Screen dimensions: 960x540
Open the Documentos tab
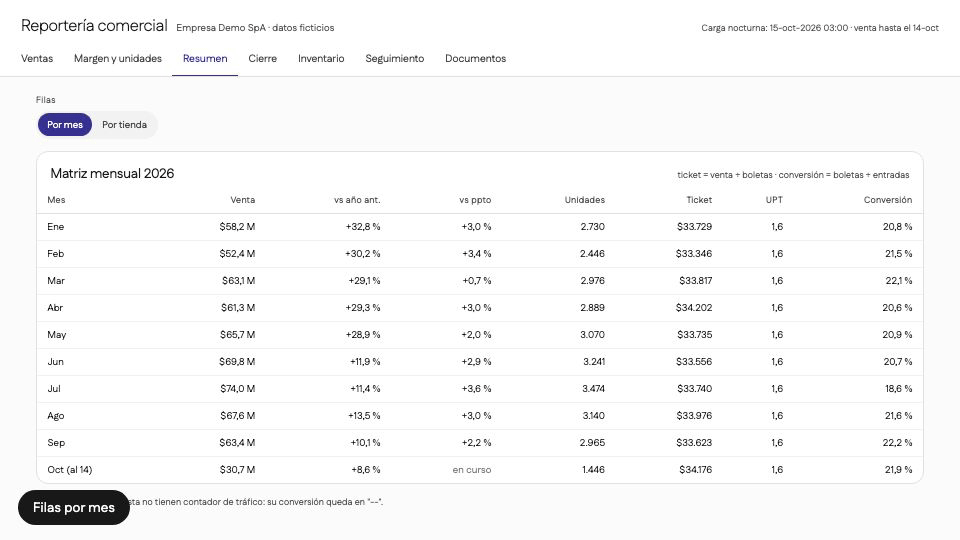475,58
